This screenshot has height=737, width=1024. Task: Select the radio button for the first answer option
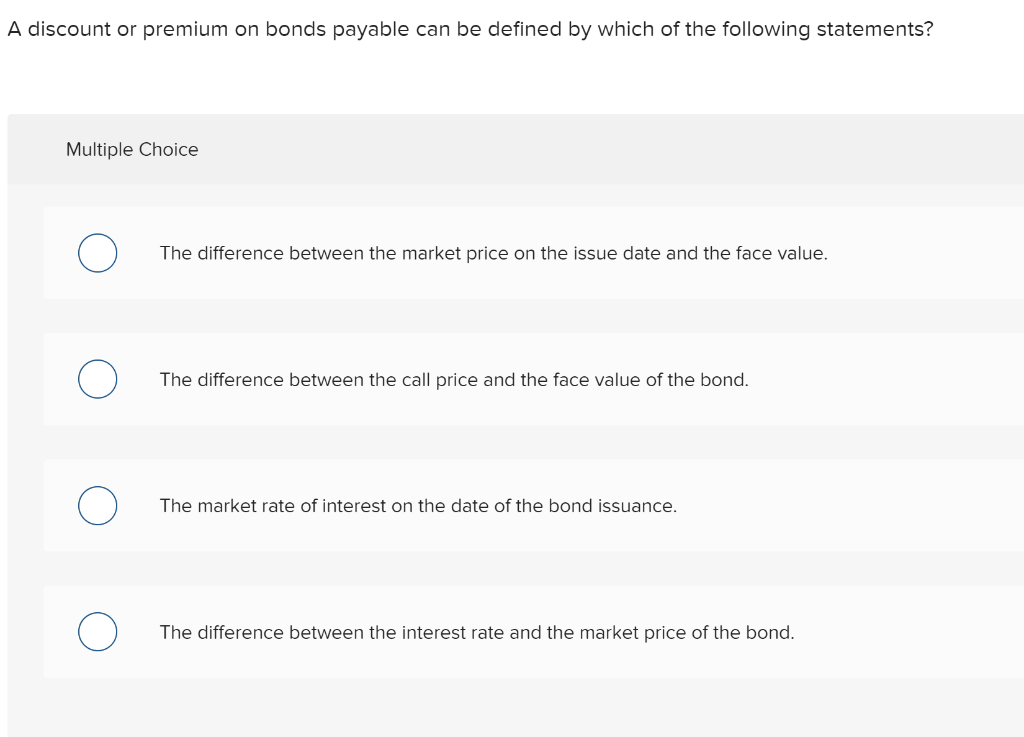[x=97, y=253]
